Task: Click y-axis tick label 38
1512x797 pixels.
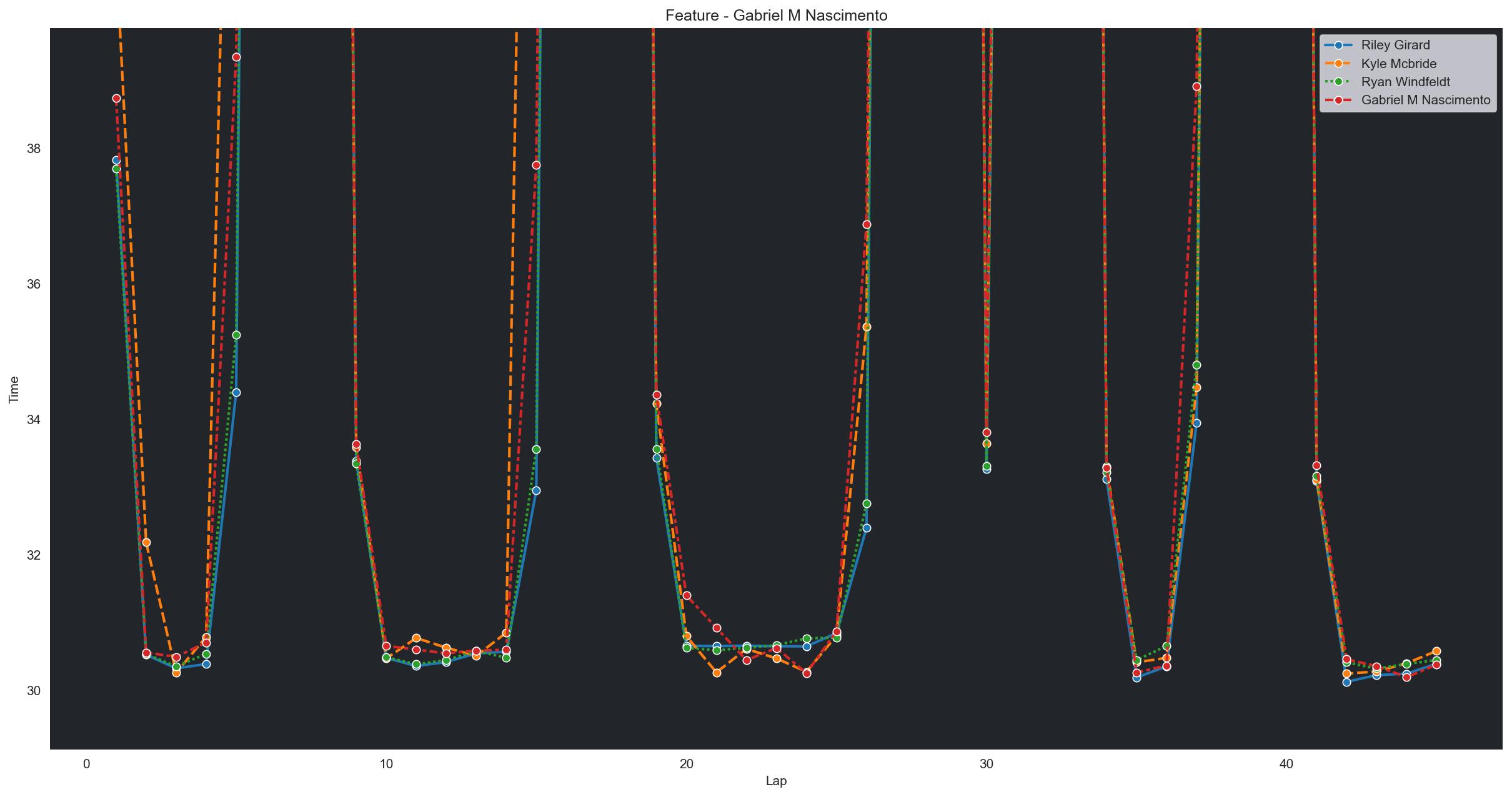Action: tap(32, 149)
